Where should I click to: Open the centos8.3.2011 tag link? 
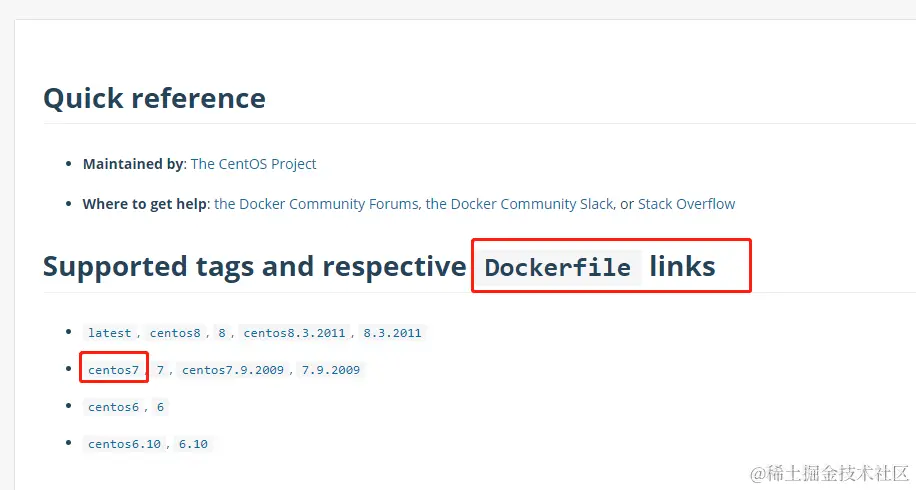[x=294, y=333]
